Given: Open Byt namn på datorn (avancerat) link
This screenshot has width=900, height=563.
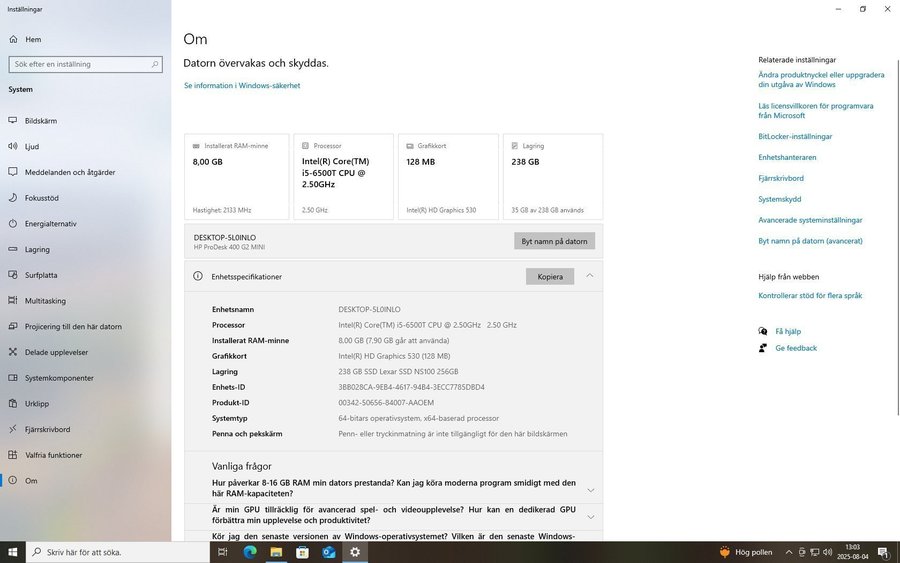Looking at the screenshot, I should (810, 241).
